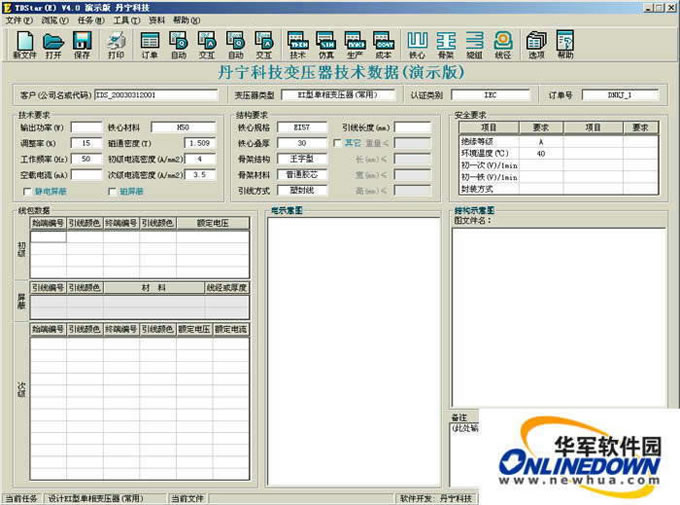Image resolution: width=680 pixels, height=505 pixels.
Task: Select the 技术 (Technical) toolbar icon
Action: click(x=297, y=44)
